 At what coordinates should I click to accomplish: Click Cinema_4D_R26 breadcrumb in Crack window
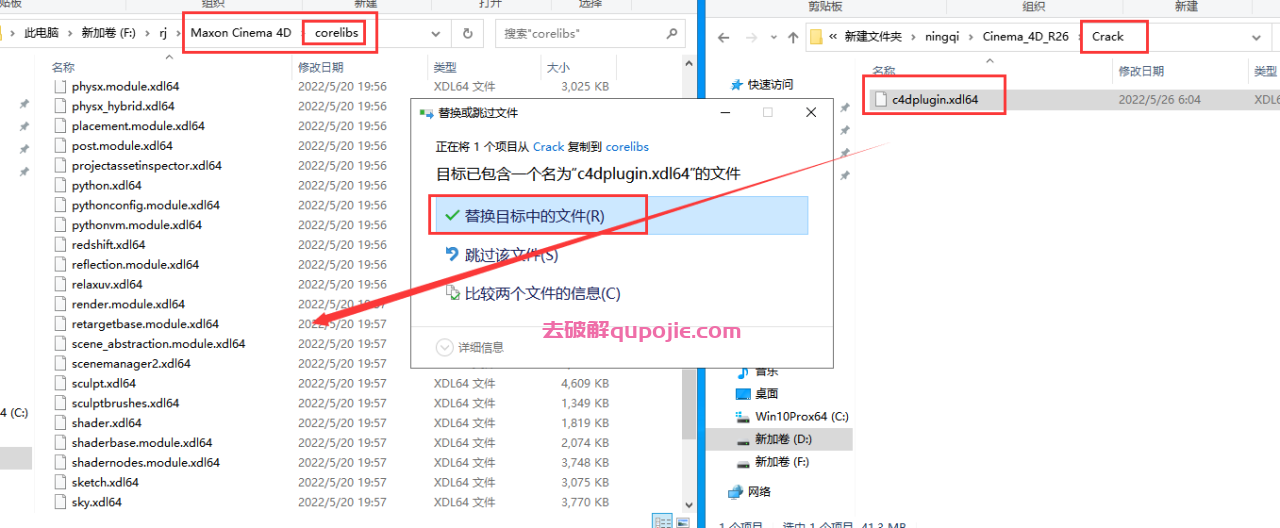tap(1025, 37)
